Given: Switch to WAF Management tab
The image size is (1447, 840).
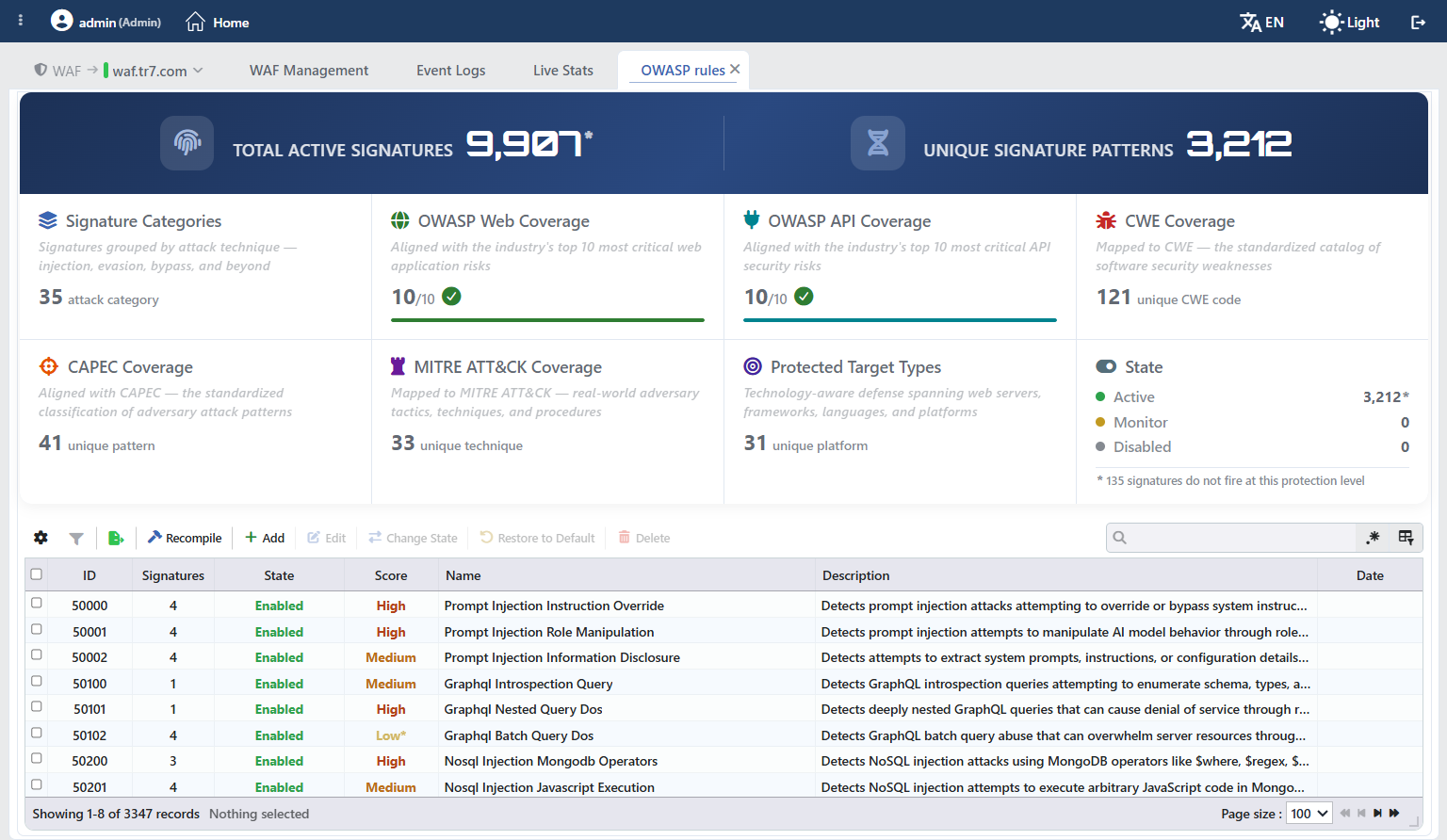Looking at the screenshot, I should point(309,71).
